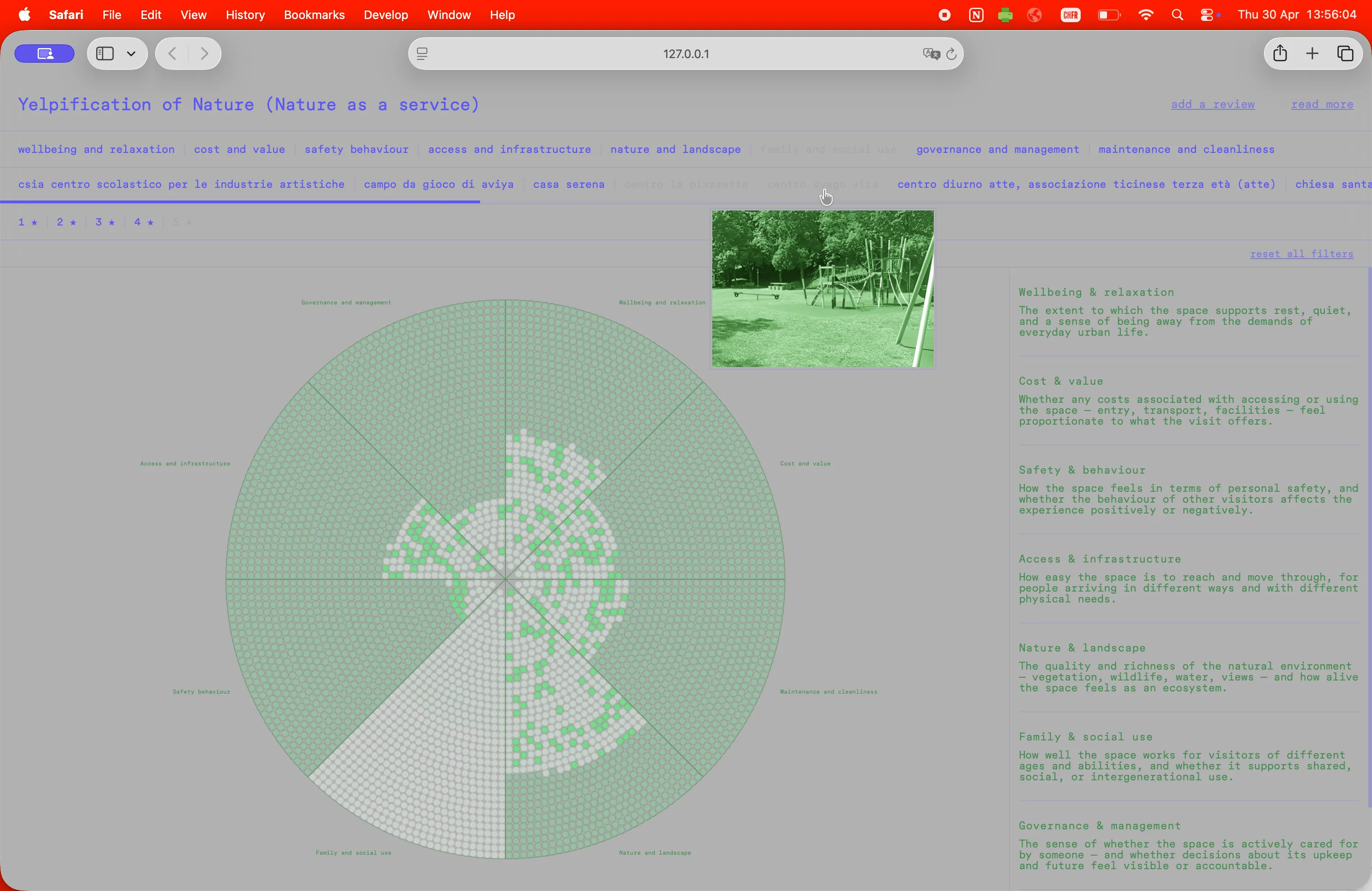
Task: Toggle the 'nature and landscape' filter
Action: [675, 149]
